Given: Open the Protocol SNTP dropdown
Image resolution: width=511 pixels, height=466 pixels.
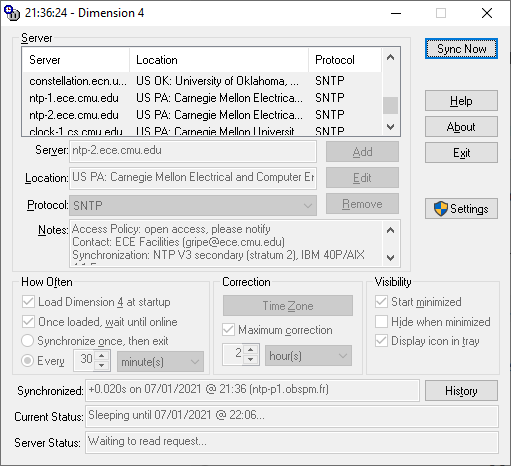Looking at the screenshot, I should (x=193, y=205).
